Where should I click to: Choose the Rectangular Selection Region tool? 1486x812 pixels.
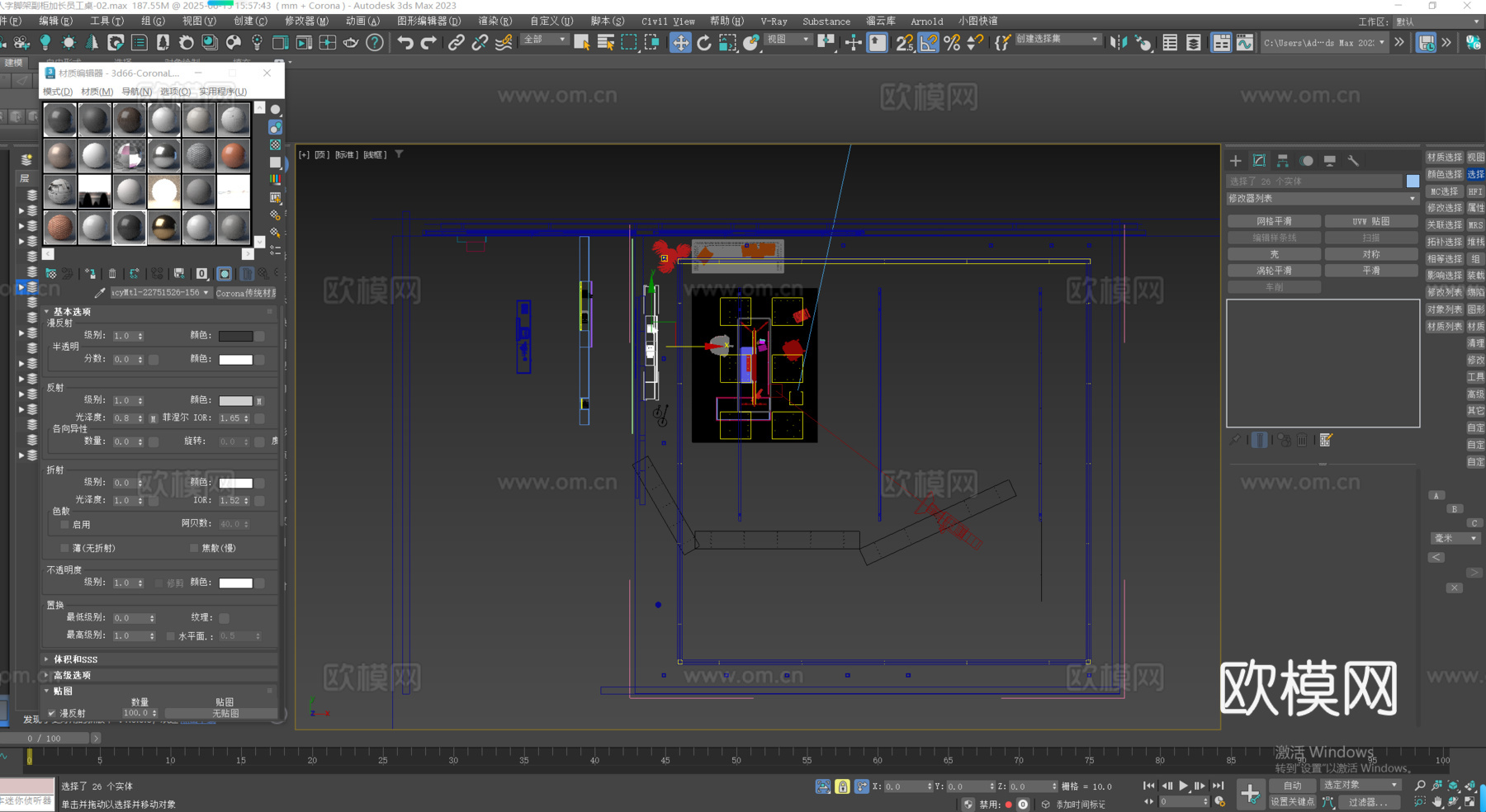(629, 42)
